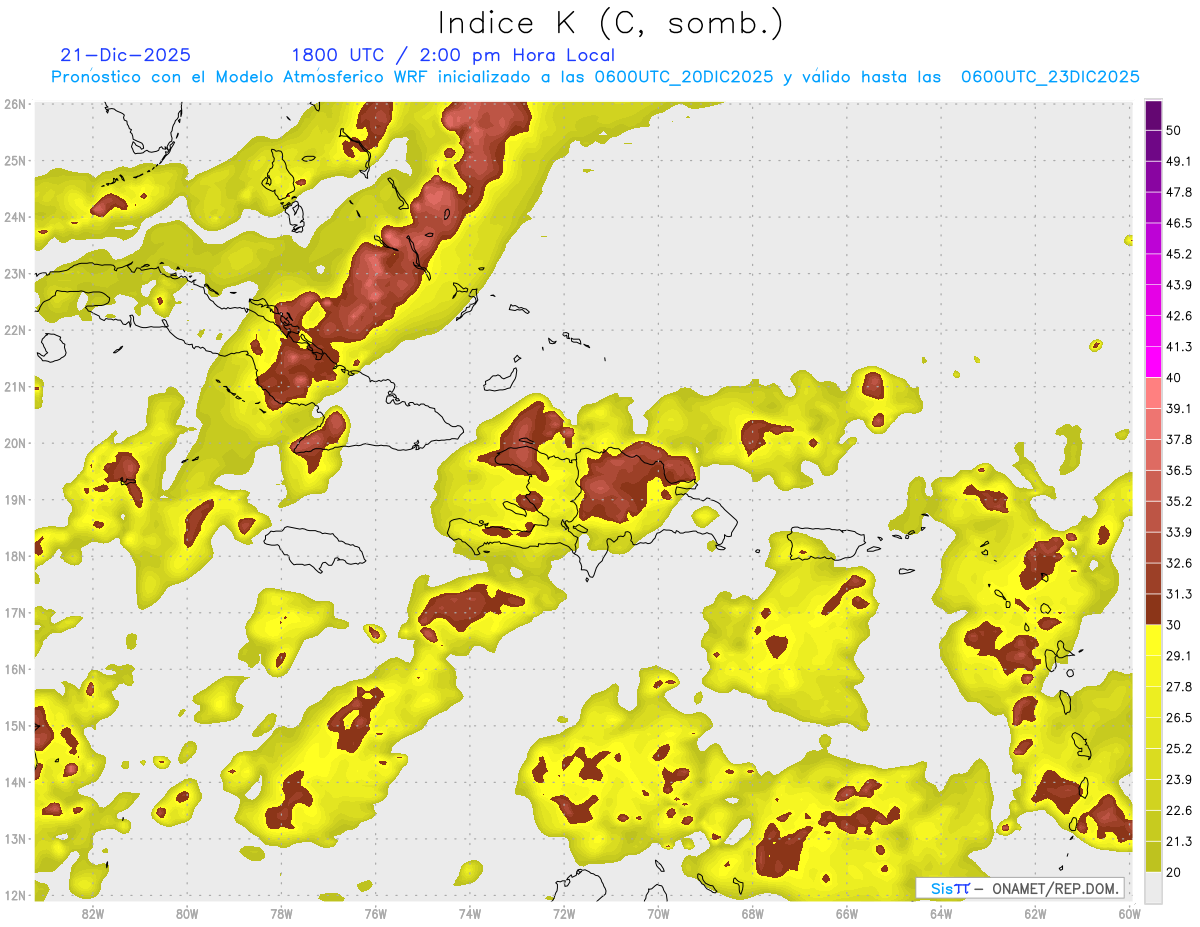
Task: Click the legend value "33.9"
Action: [1178, 532]
